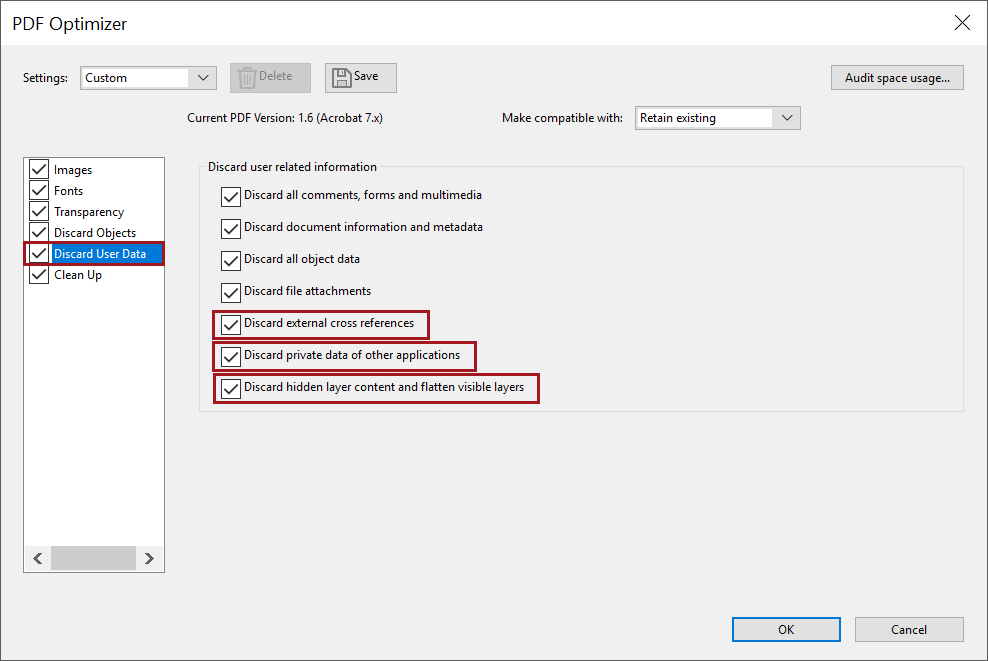This screenshot has height=661, width=988.
Task: Uncheck "Discard all comments, forms and multimedia"
Action: (x=231, y=196)
